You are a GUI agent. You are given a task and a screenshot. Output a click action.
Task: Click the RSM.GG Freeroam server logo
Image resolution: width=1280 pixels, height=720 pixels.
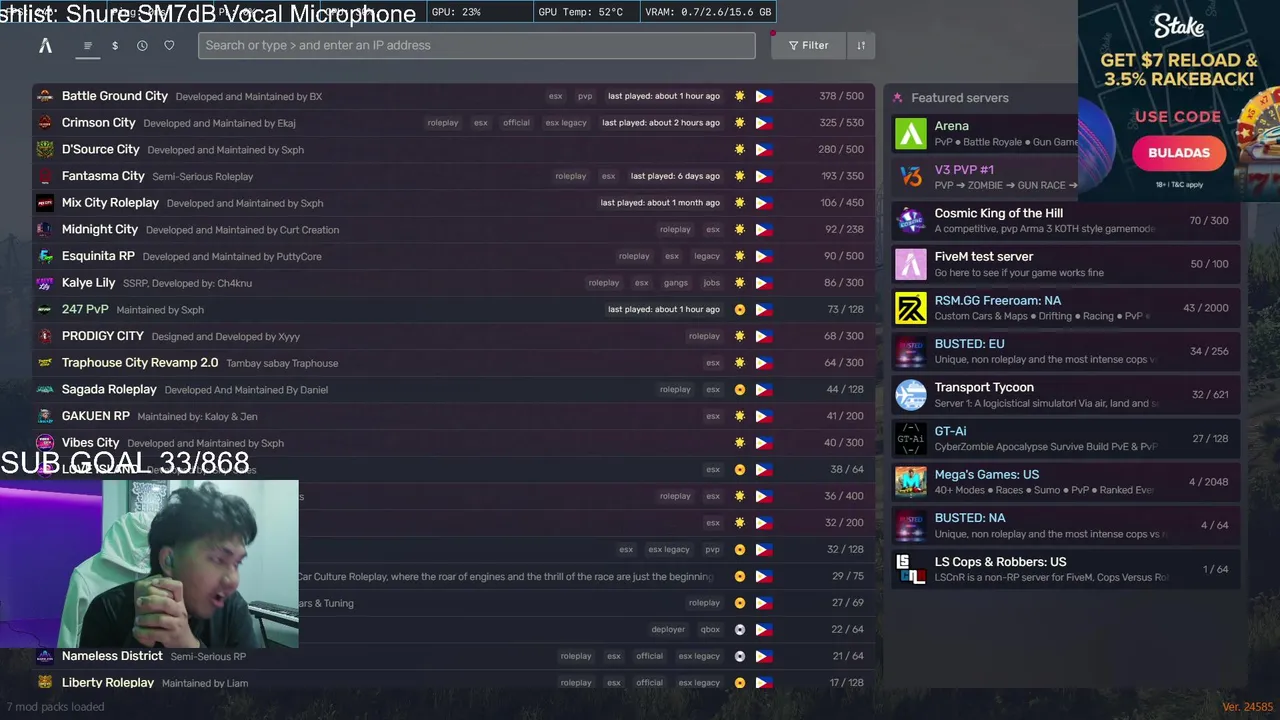click(x=910, y=308)
